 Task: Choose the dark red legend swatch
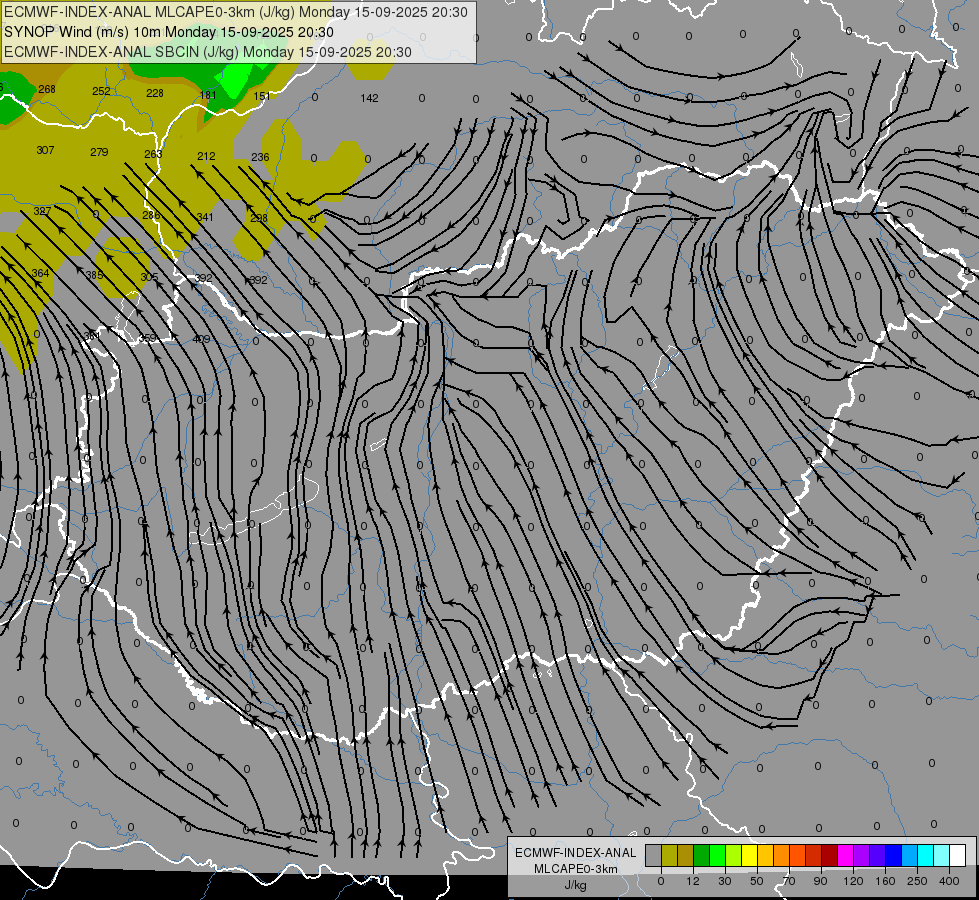pos(830,855)
